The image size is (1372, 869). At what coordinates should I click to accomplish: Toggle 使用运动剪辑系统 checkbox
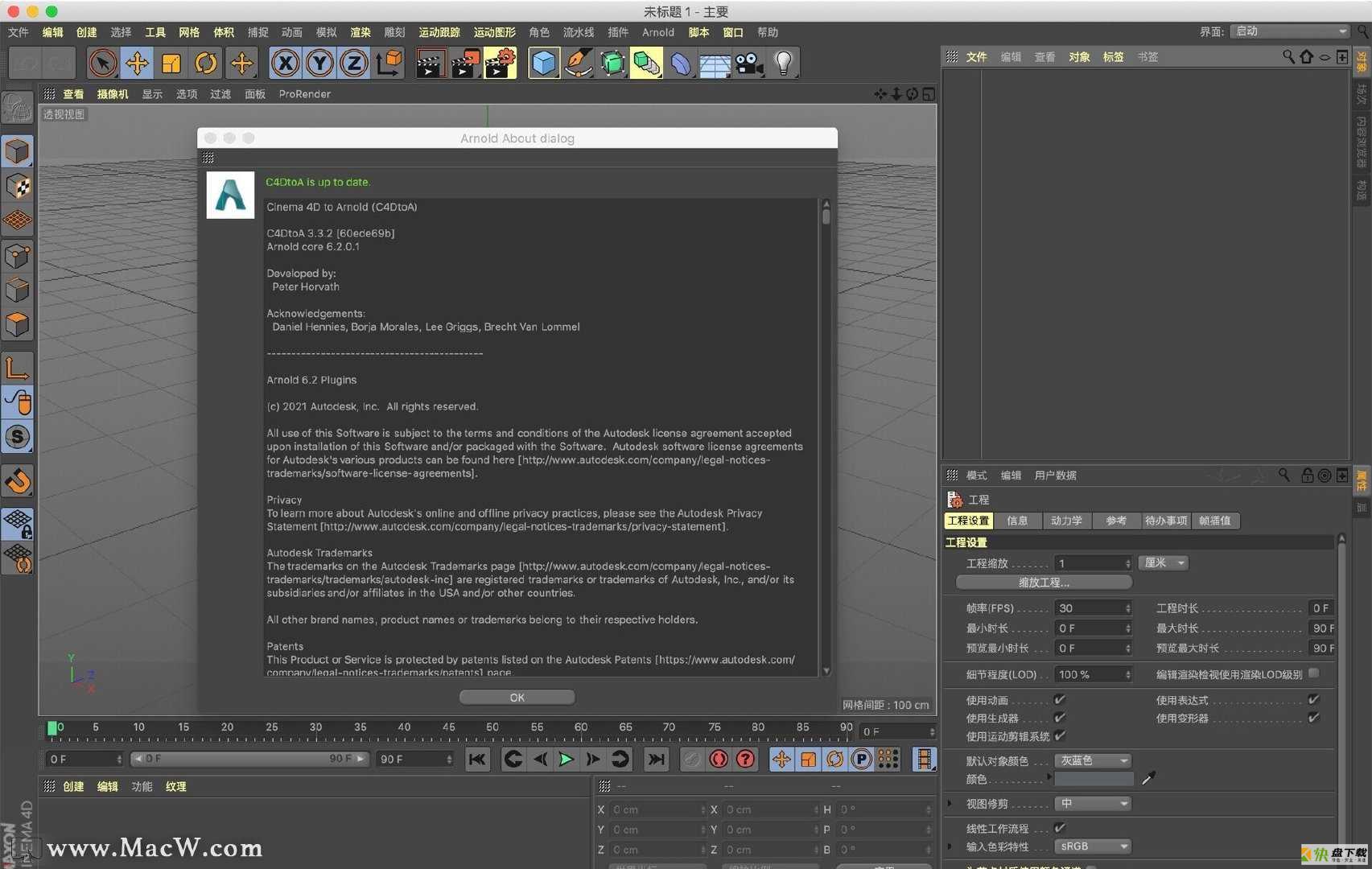point(1060,735)
